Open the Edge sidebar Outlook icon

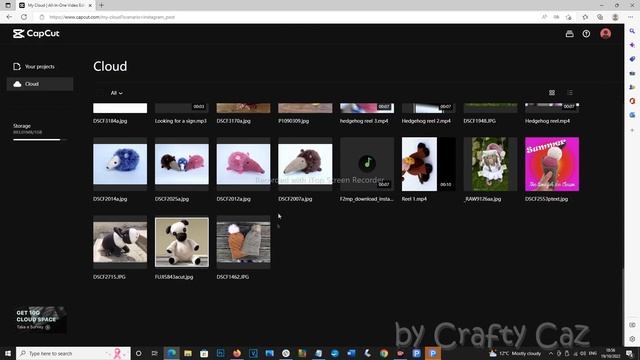tap(632, 115)
